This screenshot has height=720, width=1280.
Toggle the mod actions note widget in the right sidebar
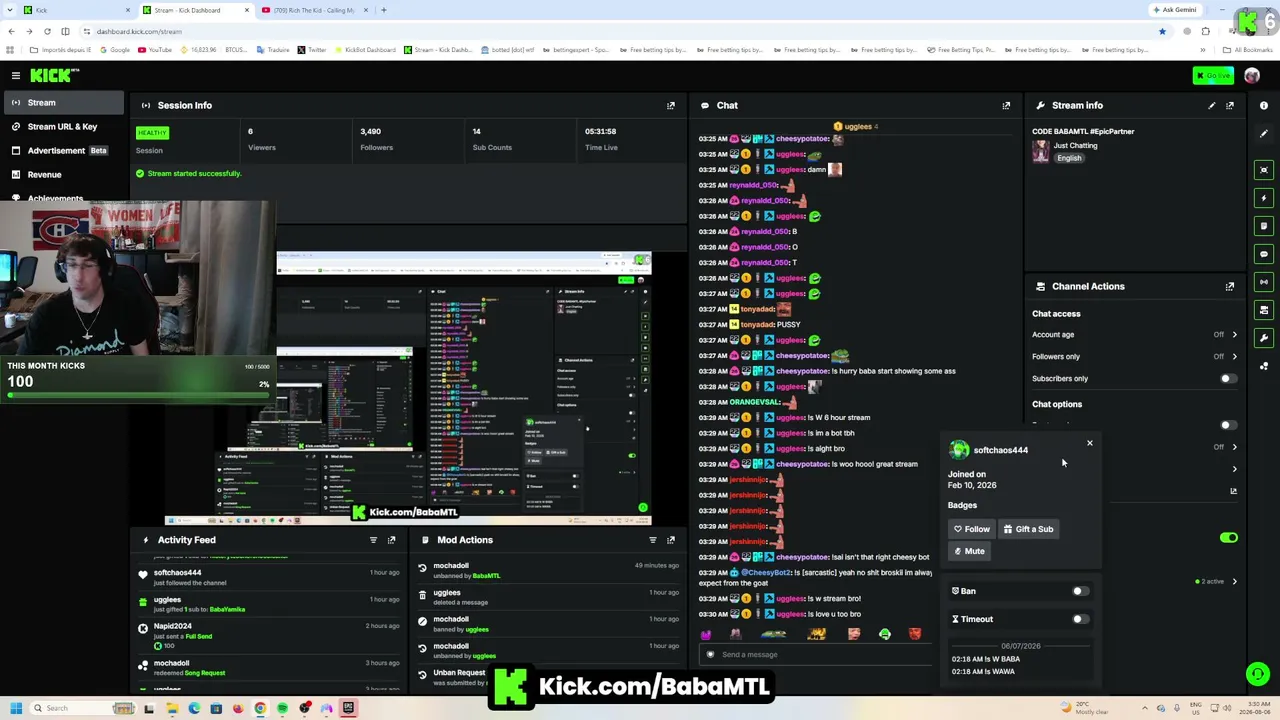pyautogui.click(x=1264, y=226)
